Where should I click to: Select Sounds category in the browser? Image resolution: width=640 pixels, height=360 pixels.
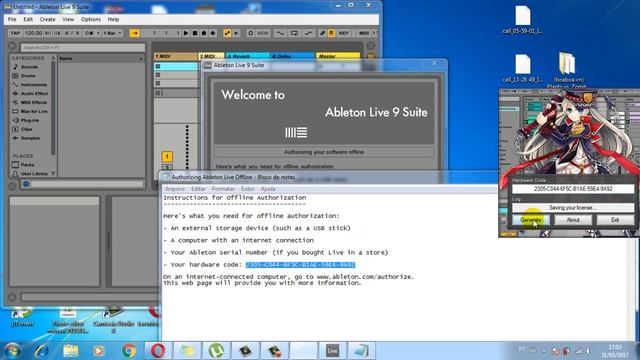(x=29, y=67)
